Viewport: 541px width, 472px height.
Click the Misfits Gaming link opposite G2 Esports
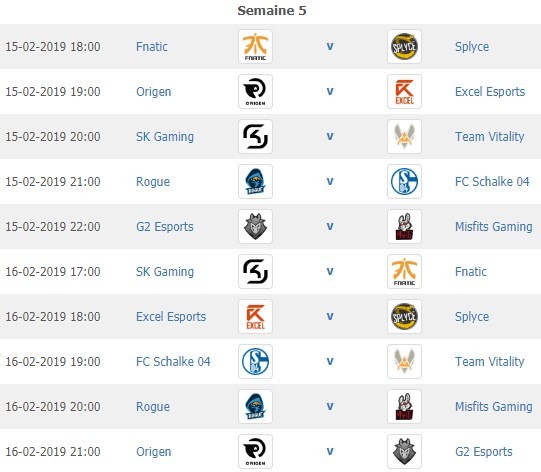tap(494, 227)
